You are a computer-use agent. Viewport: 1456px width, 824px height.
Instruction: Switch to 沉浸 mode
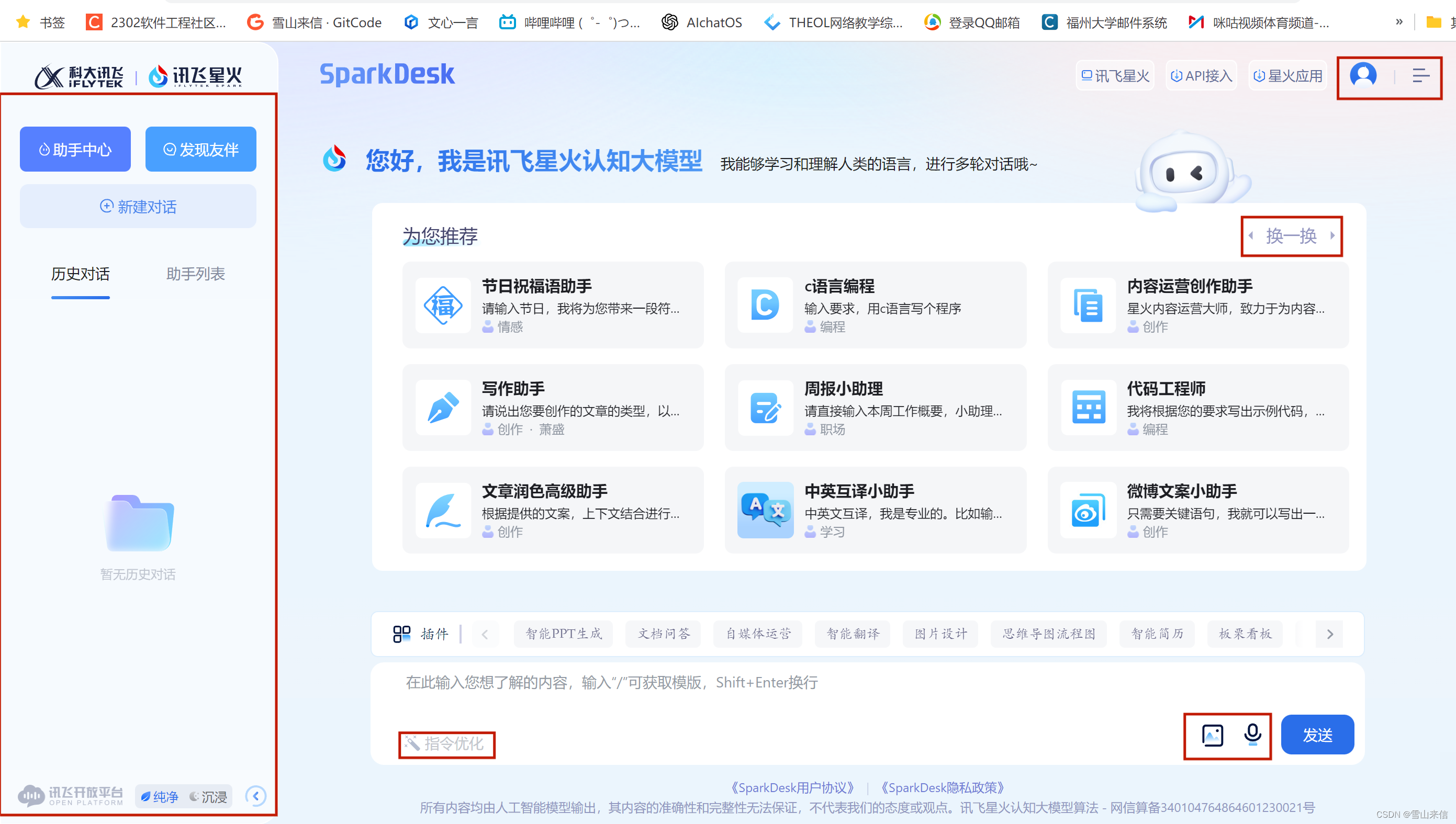point(208,796)
